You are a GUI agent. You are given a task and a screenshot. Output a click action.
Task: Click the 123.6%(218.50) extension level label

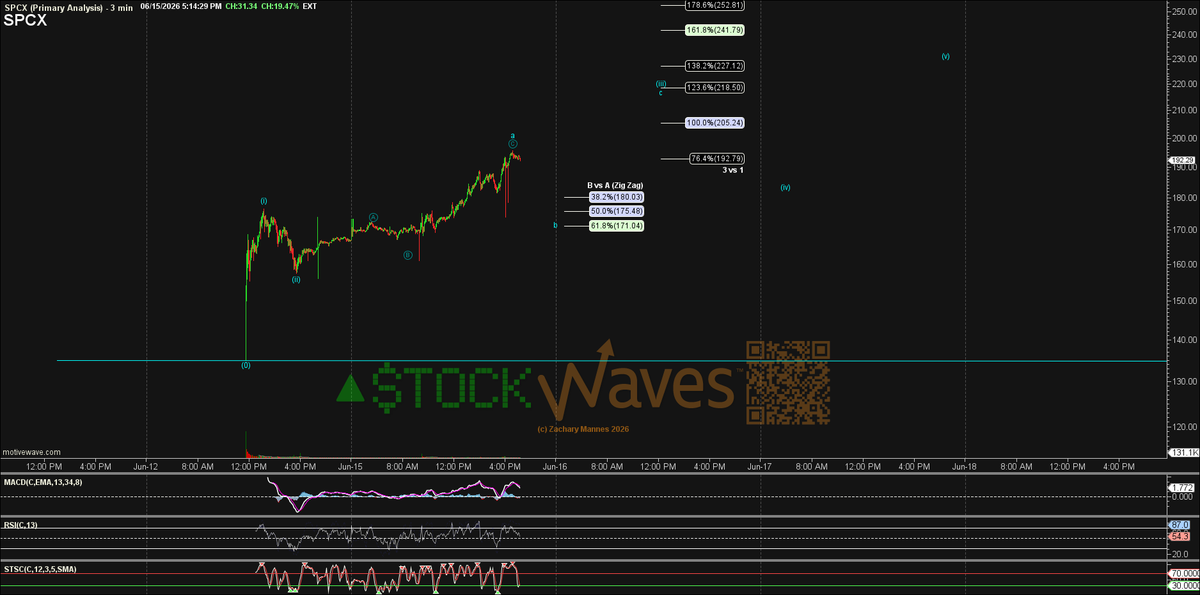tap(714, 87)
